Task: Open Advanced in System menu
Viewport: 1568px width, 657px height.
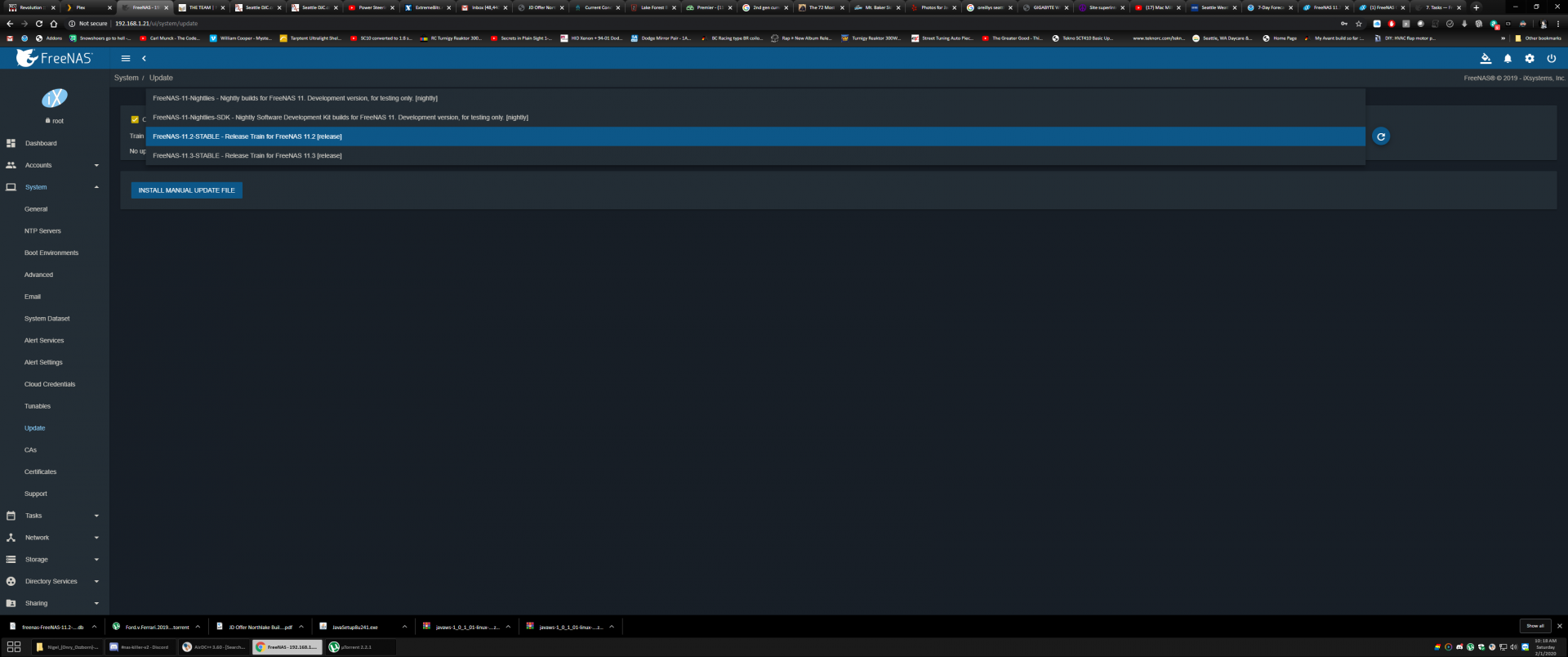Action: point(38,275)
